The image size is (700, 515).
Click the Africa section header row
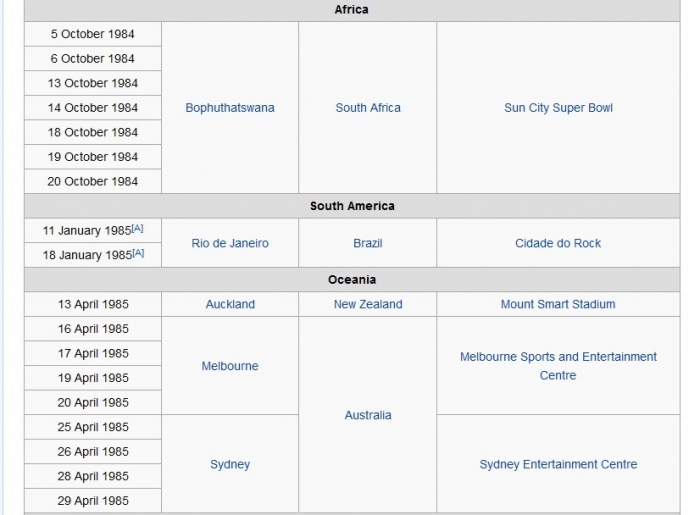[x=351, y=10]
